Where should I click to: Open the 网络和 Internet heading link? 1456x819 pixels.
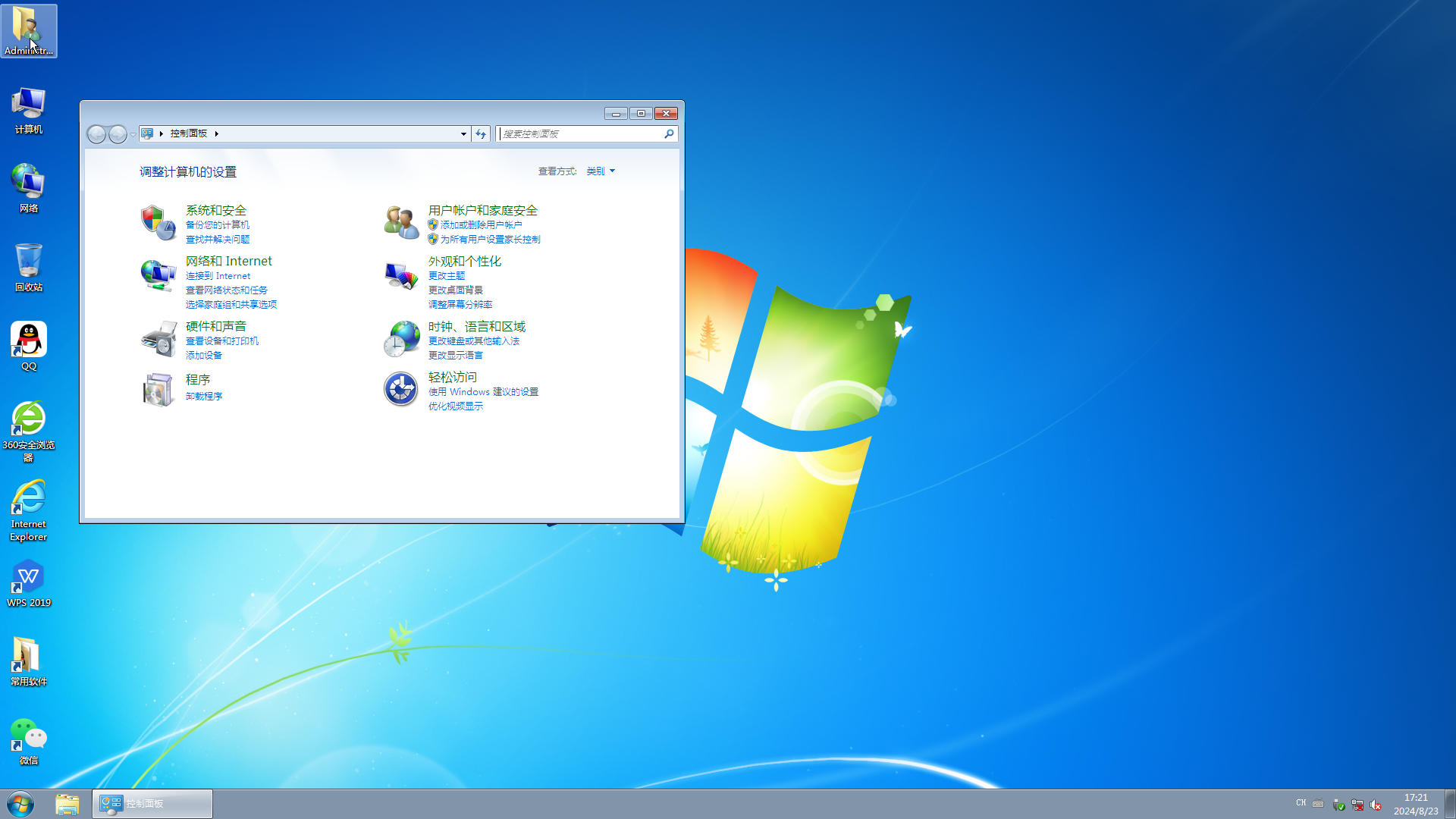229,261
